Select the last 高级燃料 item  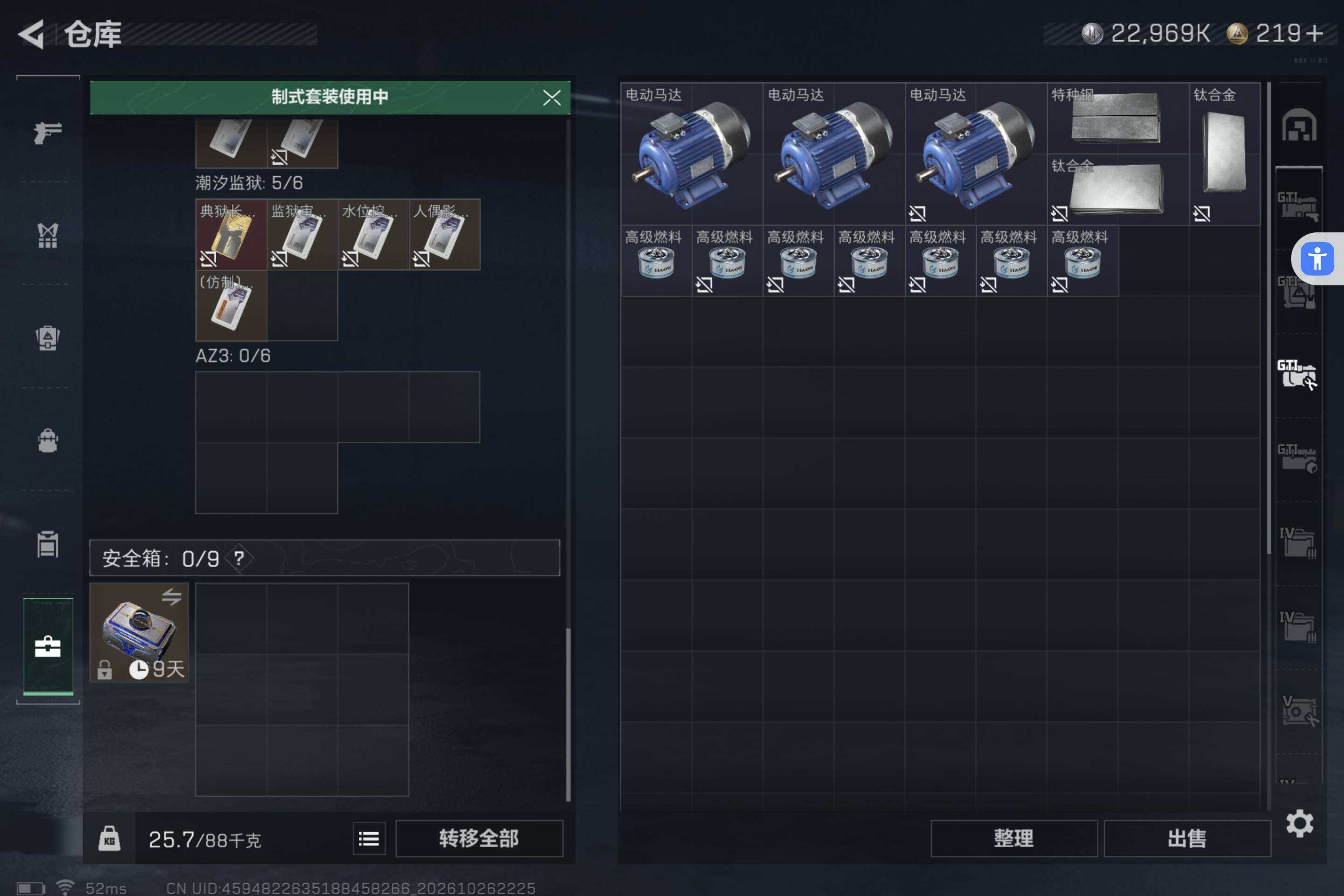1083,260
